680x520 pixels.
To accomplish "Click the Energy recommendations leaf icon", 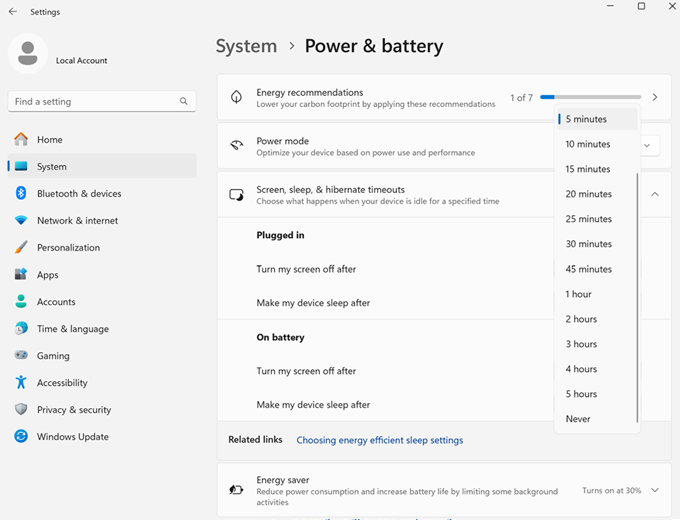I will pyautogui.click(x=236, y=97).
